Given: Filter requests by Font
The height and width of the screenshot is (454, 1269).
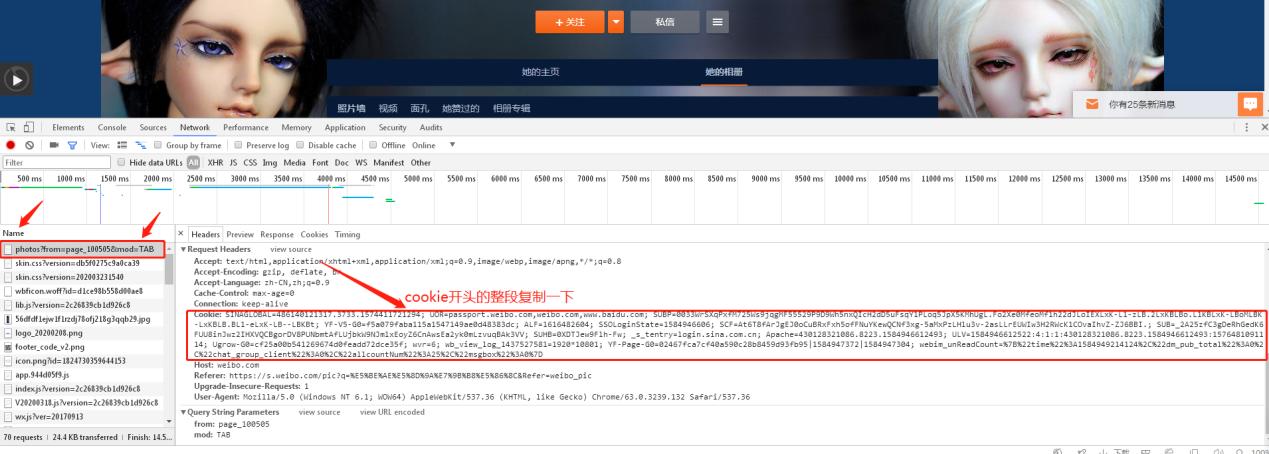Looking at the screenshot, I should [321, 162].
